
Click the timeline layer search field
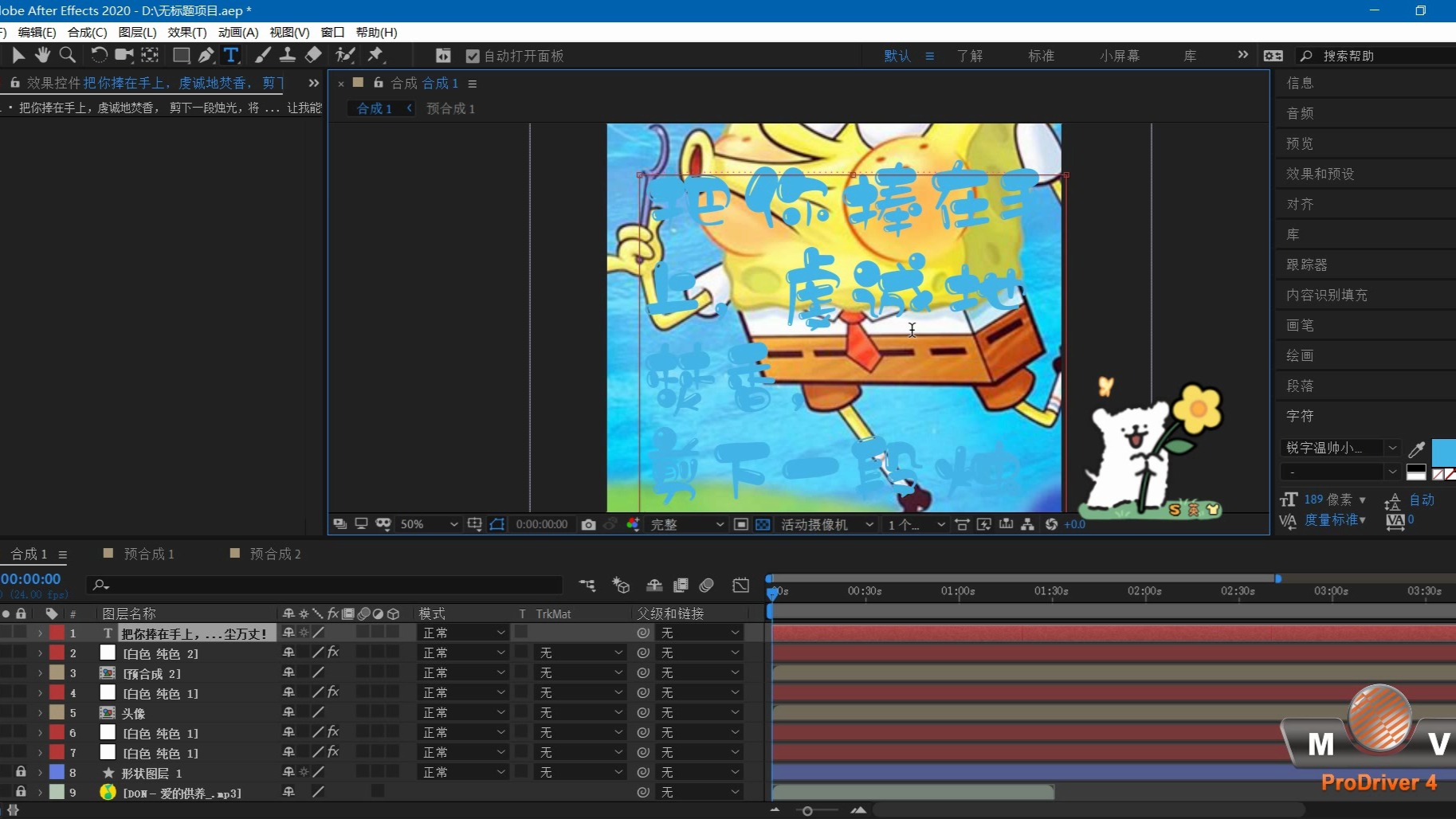tap(324, 586)
